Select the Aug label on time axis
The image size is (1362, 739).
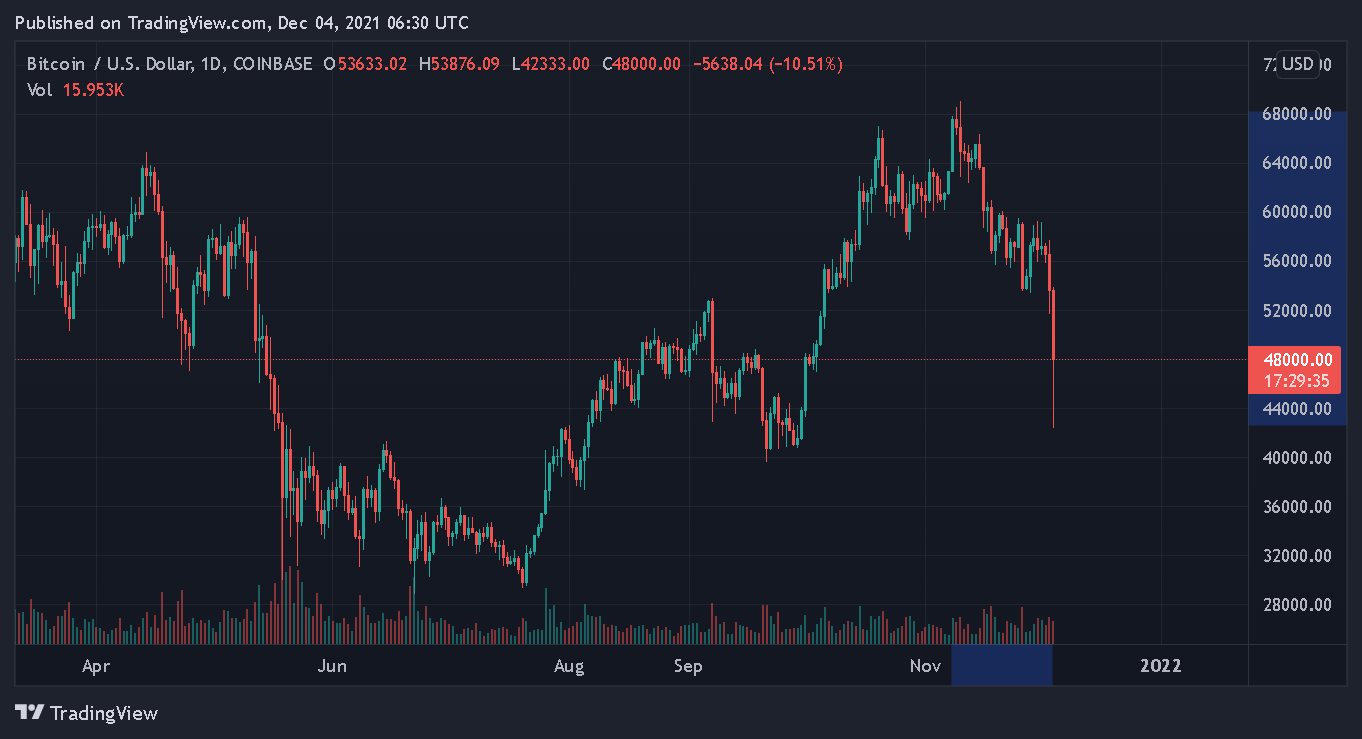pos(568,666)
